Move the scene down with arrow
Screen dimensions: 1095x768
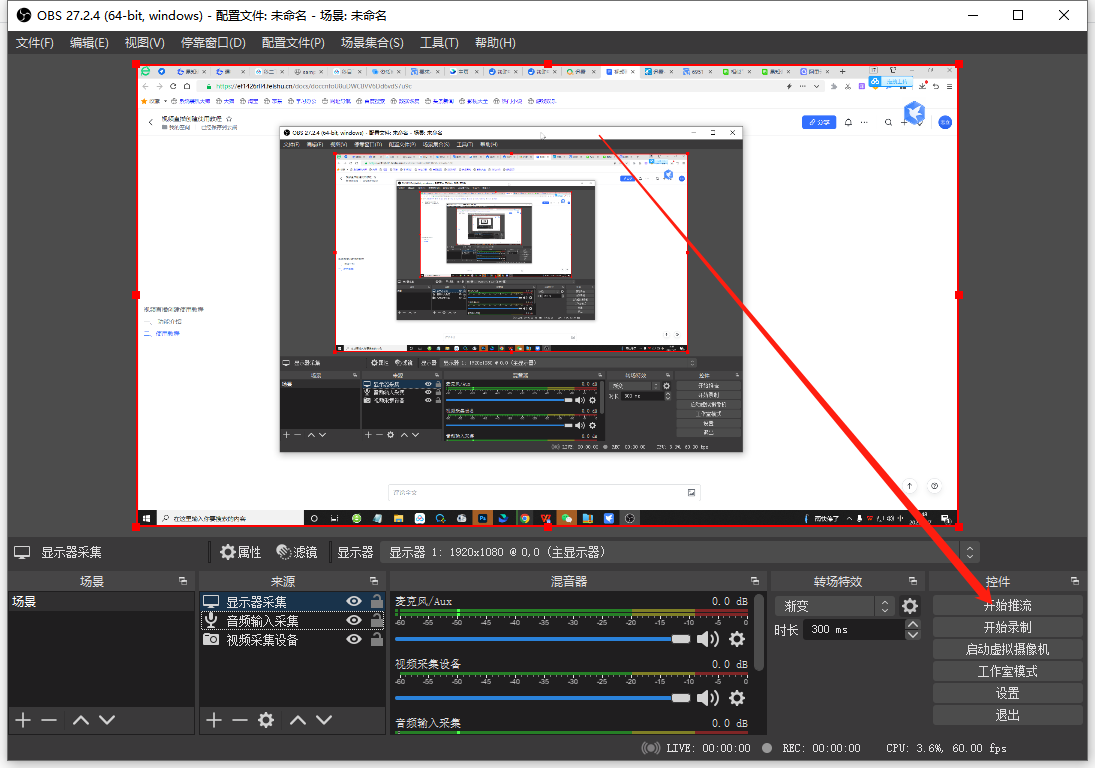(x=107, y=720)
